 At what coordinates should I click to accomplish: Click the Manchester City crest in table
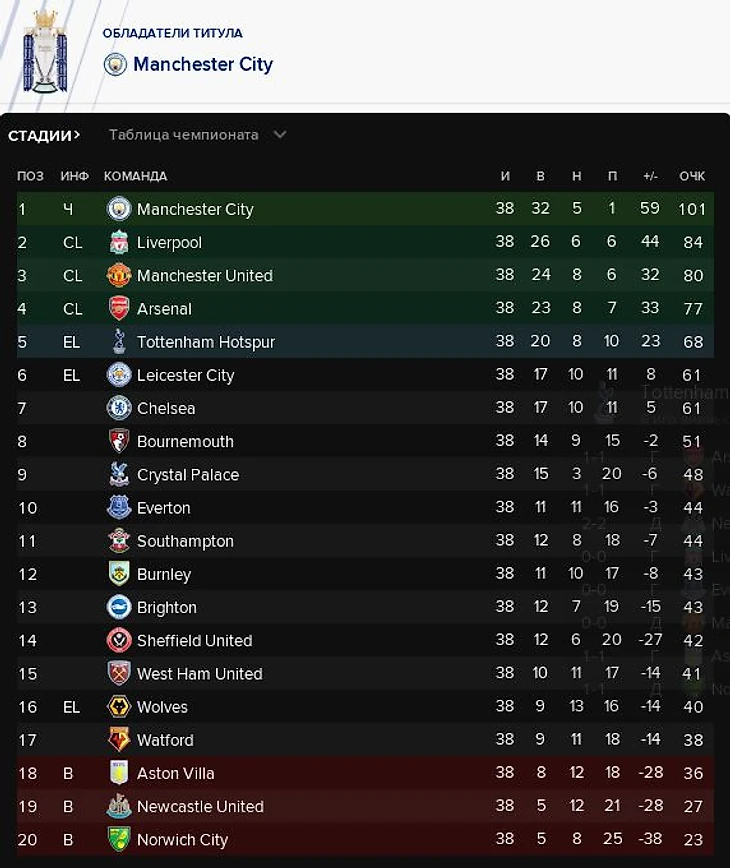coord(119,209)
